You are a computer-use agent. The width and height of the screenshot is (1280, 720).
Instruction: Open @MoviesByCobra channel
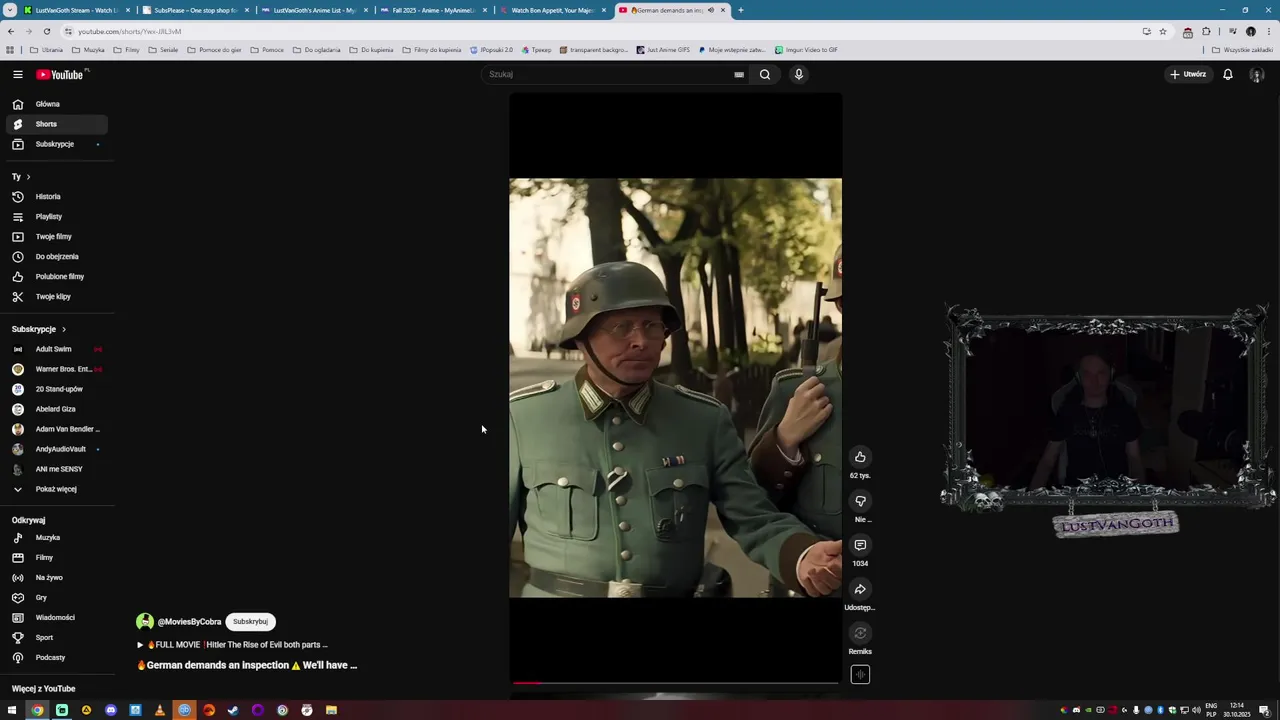189,622
